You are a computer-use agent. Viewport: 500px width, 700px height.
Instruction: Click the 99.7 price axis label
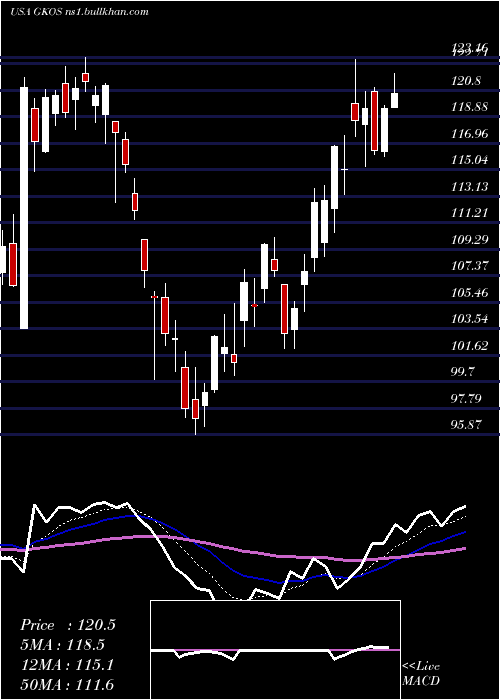(464, 372)
